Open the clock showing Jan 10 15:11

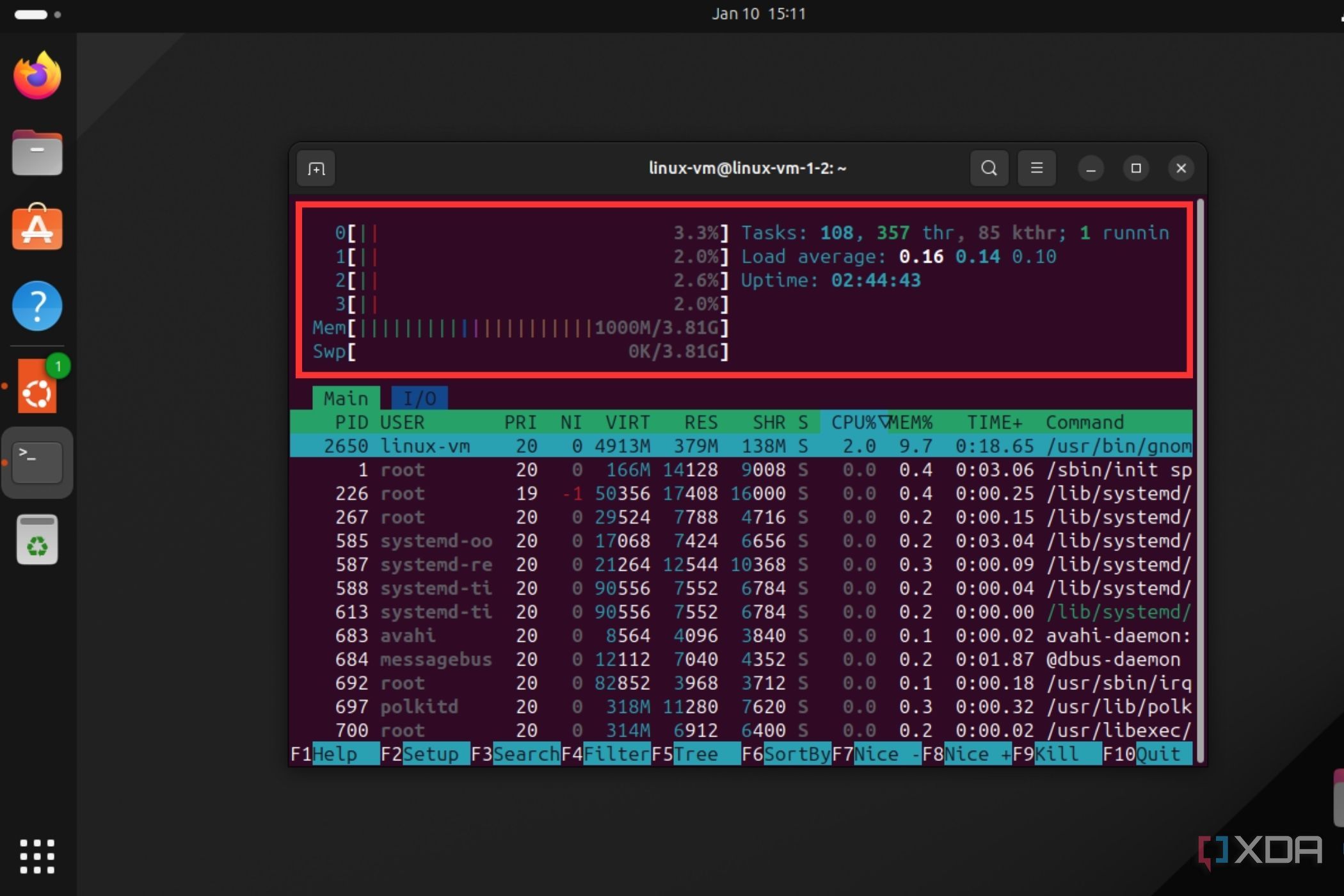point(758,13)
